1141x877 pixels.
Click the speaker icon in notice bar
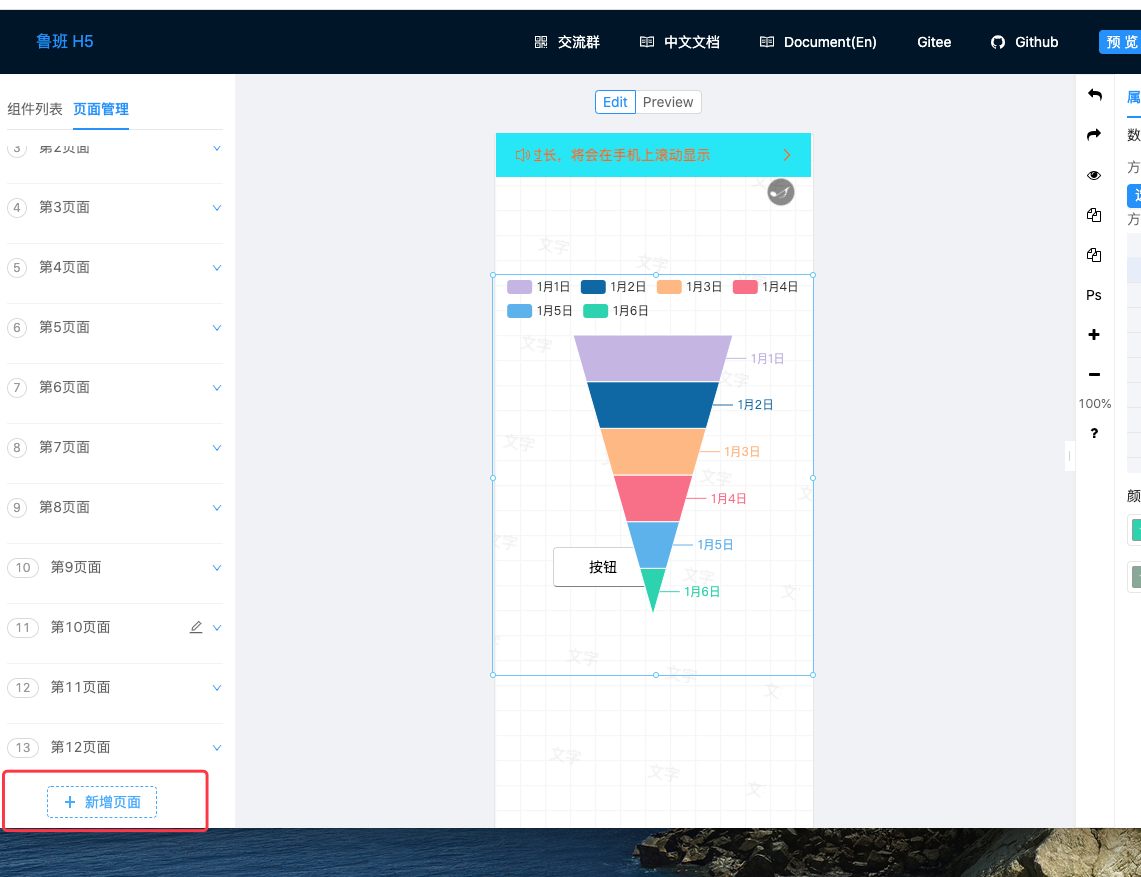[522, 155]
